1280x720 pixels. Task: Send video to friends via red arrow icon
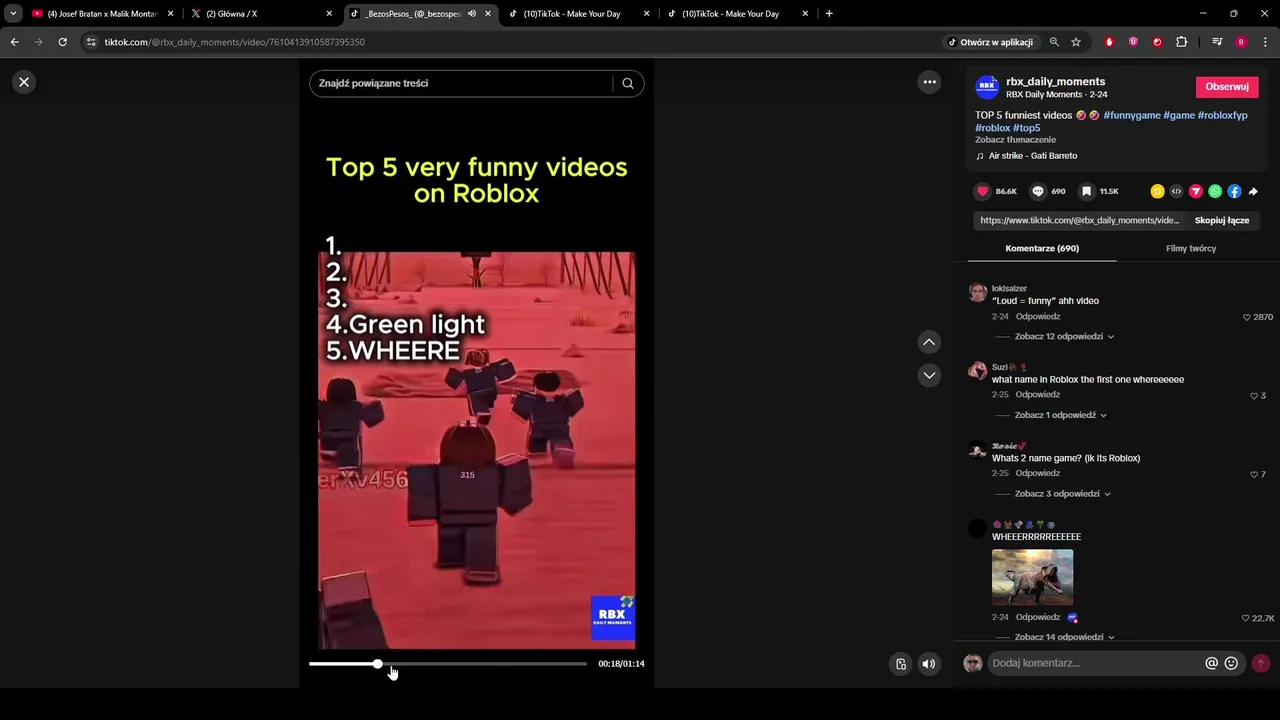pyautogui.click(x=1195, y=191)
